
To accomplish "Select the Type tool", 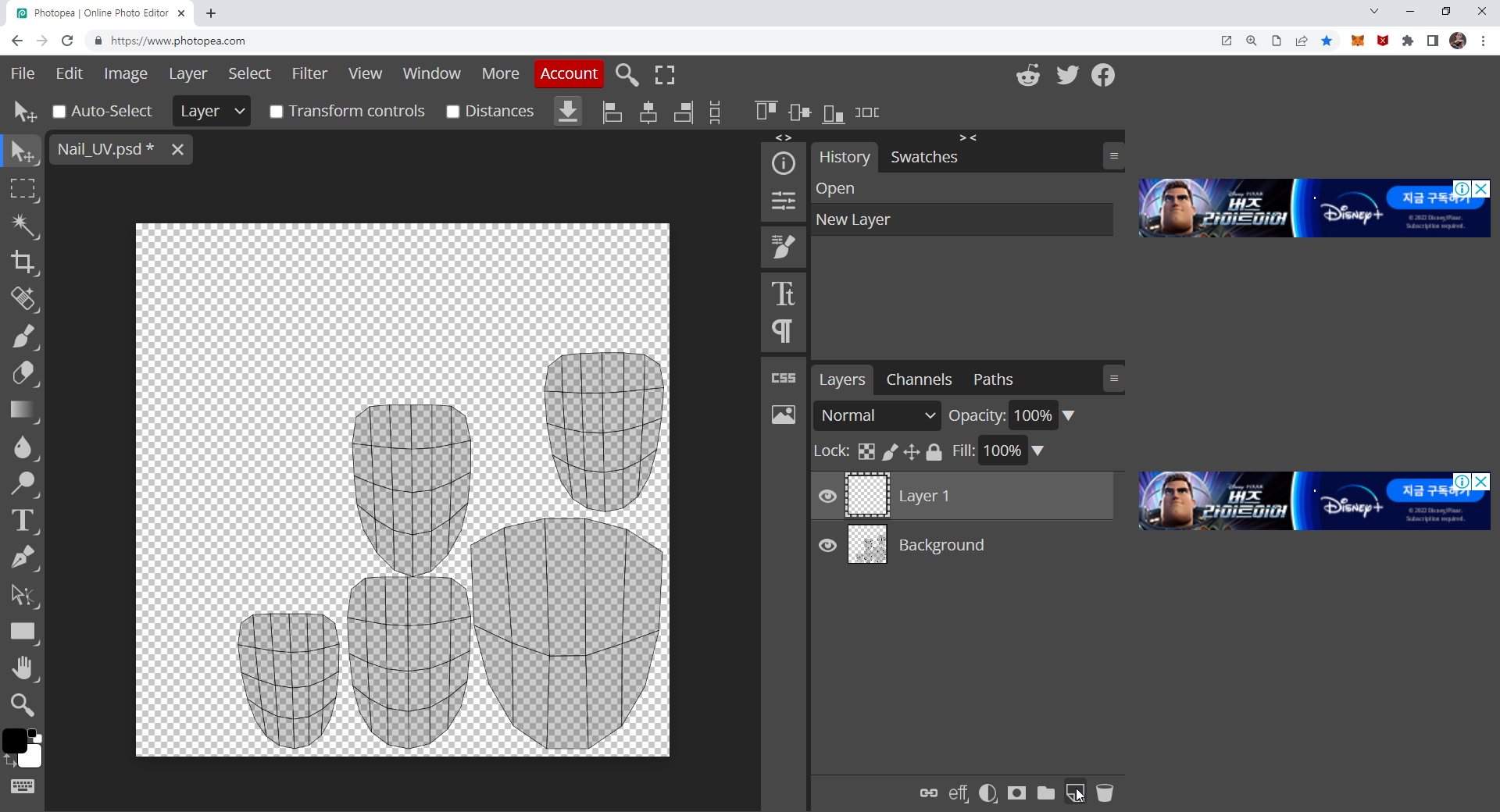I will coord(23,521).
